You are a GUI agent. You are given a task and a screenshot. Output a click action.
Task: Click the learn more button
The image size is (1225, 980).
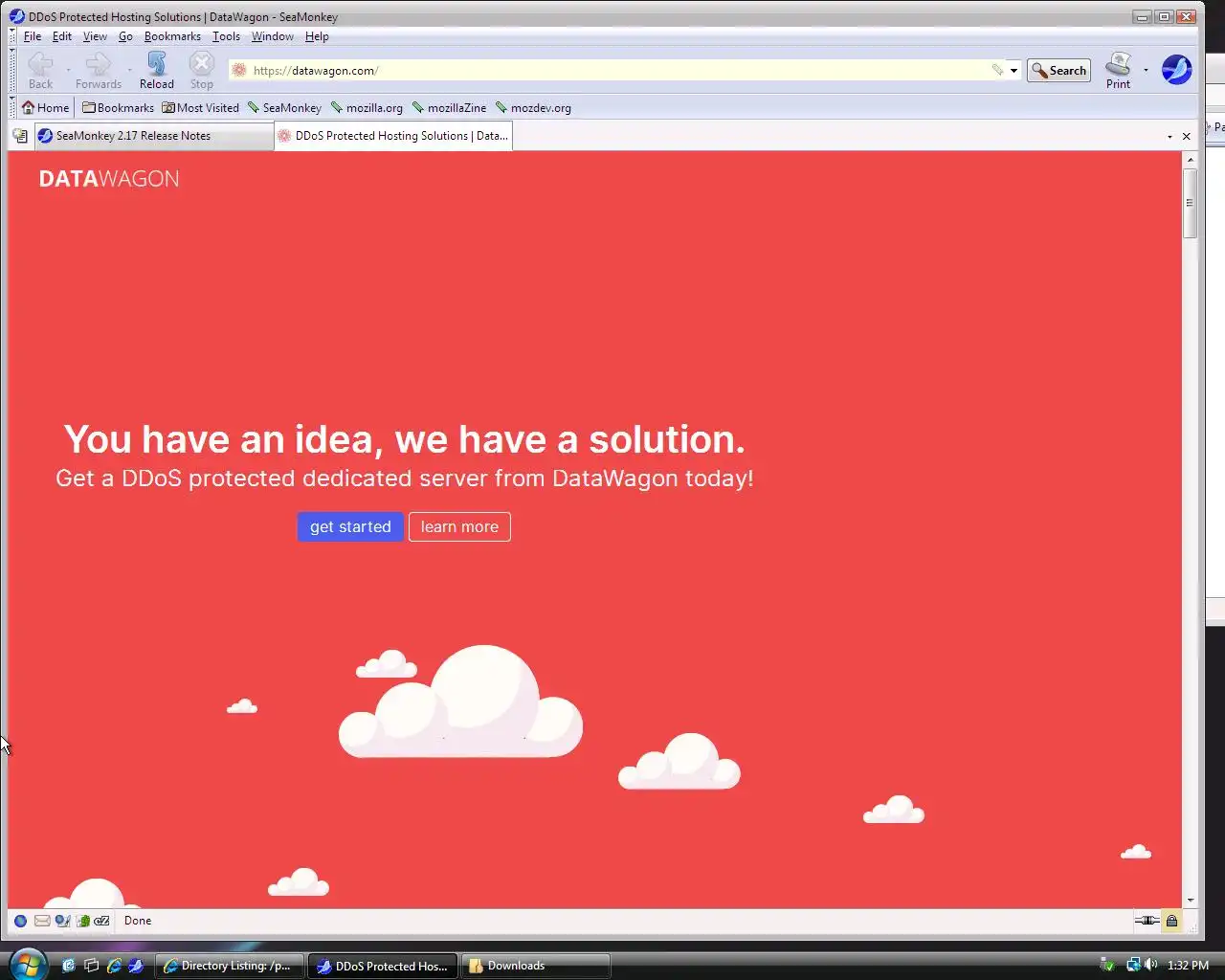(x=459, y=526)
